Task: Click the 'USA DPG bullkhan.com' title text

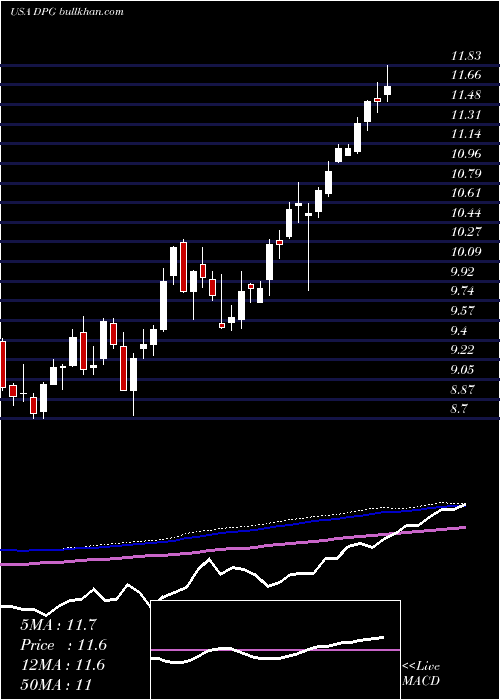Action: pyautogui.click(x=67, y=12)
